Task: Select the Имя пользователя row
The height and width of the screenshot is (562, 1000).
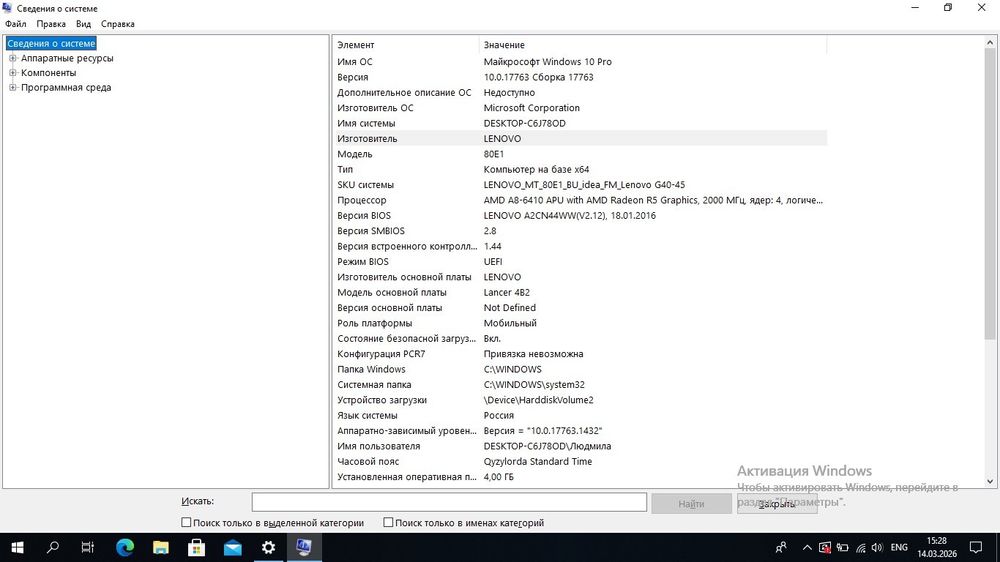Action: tap(580, 446)
